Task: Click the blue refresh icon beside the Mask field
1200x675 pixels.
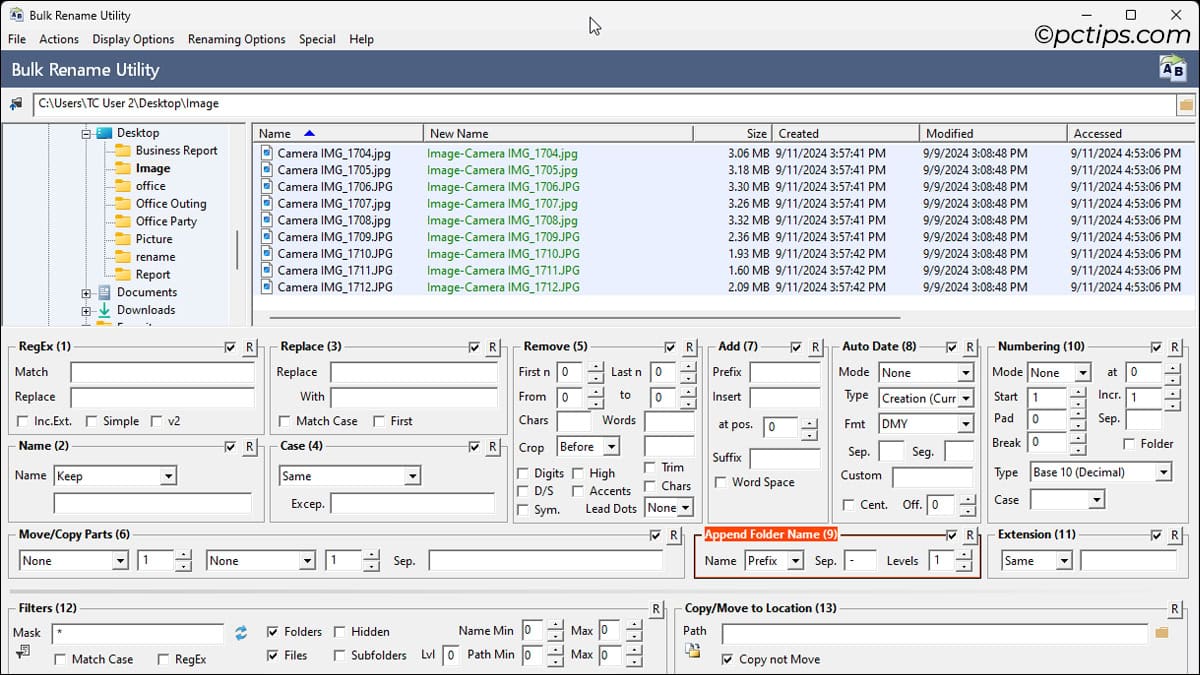Action: 241,633
